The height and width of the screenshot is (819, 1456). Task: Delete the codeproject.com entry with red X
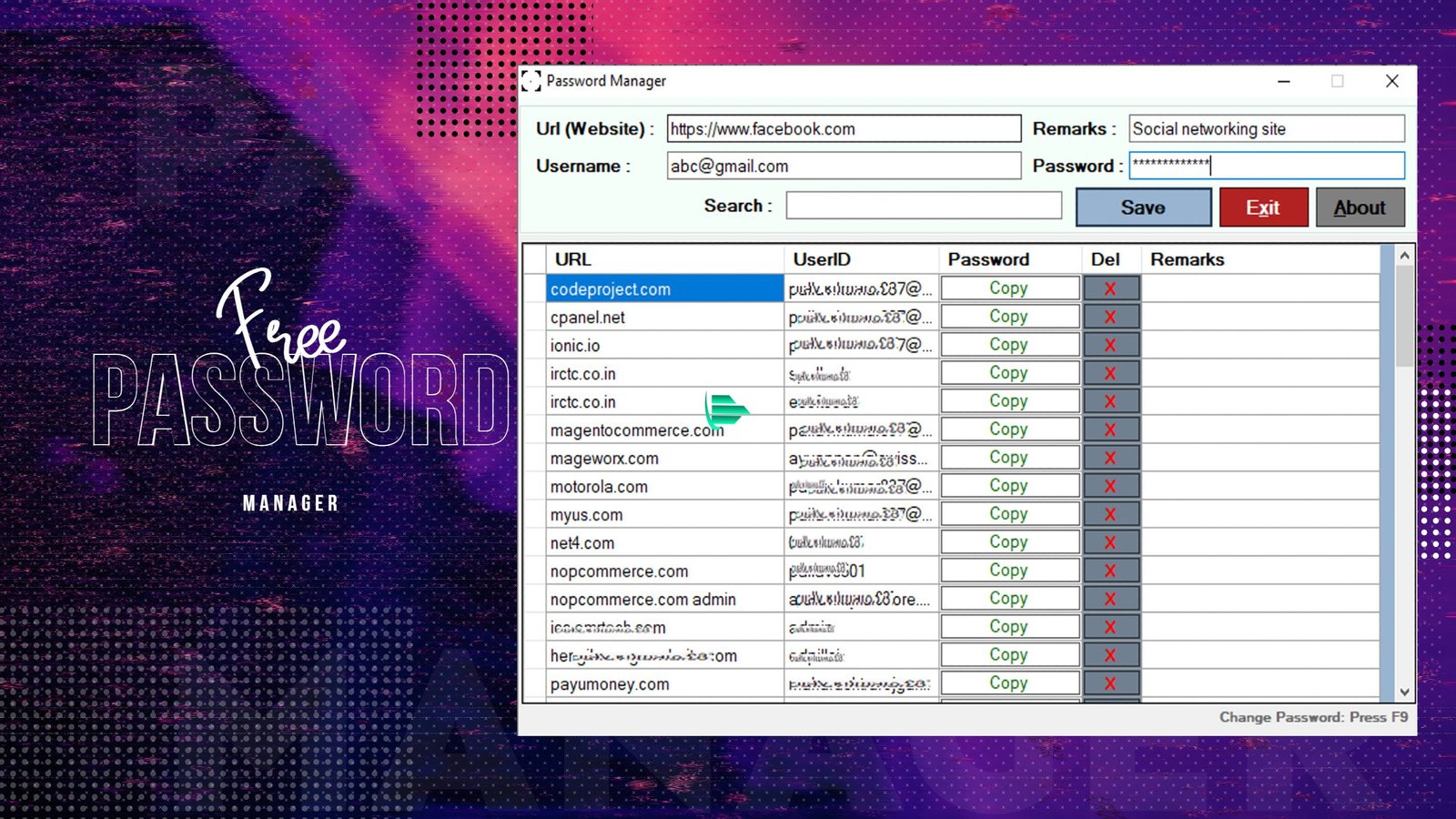point(1110,288)
